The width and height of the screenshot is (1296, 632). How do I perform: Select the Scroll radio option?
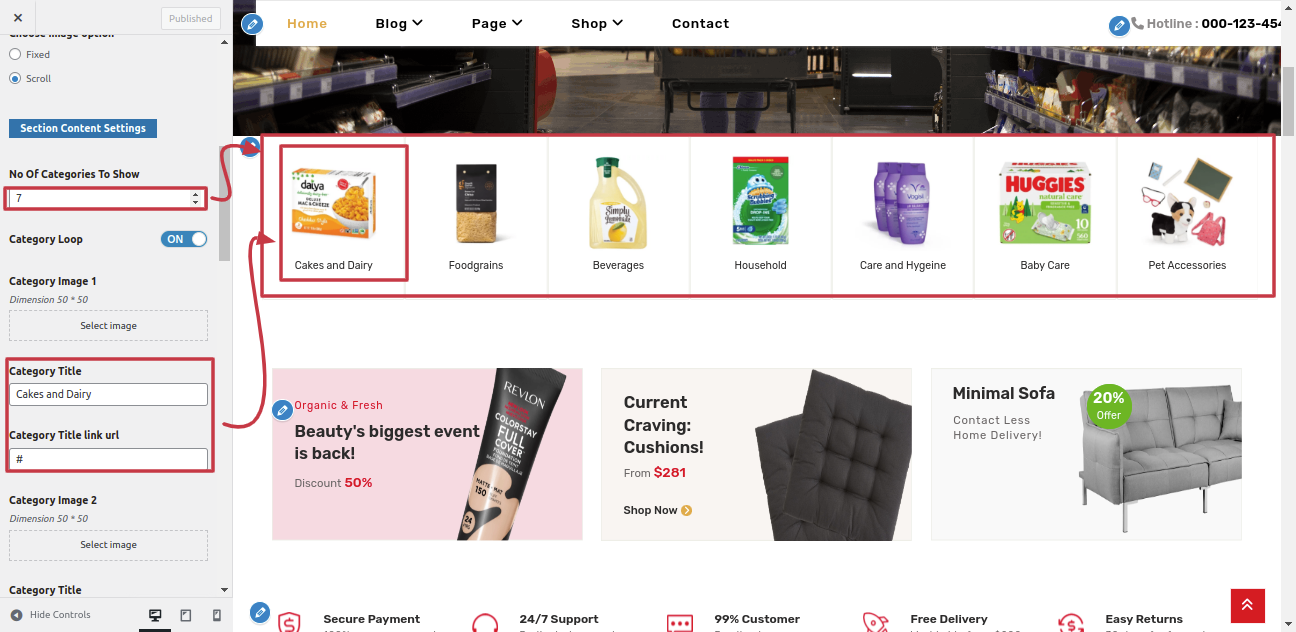[15, 78]
